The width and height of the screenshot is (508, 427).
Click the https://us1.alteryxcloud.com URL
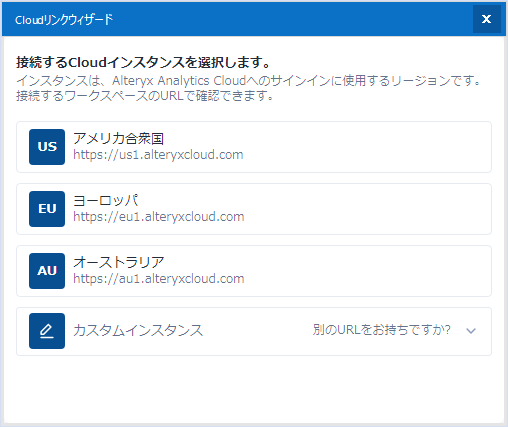(x=158, y=155)
